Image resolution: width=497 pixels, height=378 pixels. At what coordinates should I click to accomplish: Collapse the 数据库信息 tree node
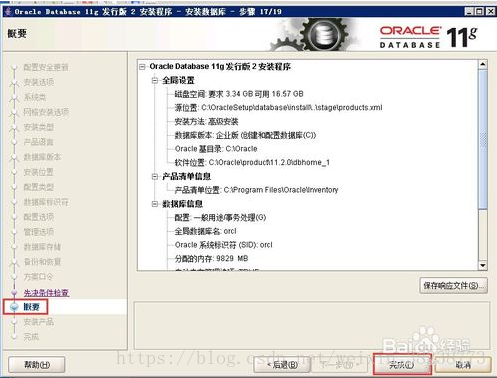tap(155, 204)
